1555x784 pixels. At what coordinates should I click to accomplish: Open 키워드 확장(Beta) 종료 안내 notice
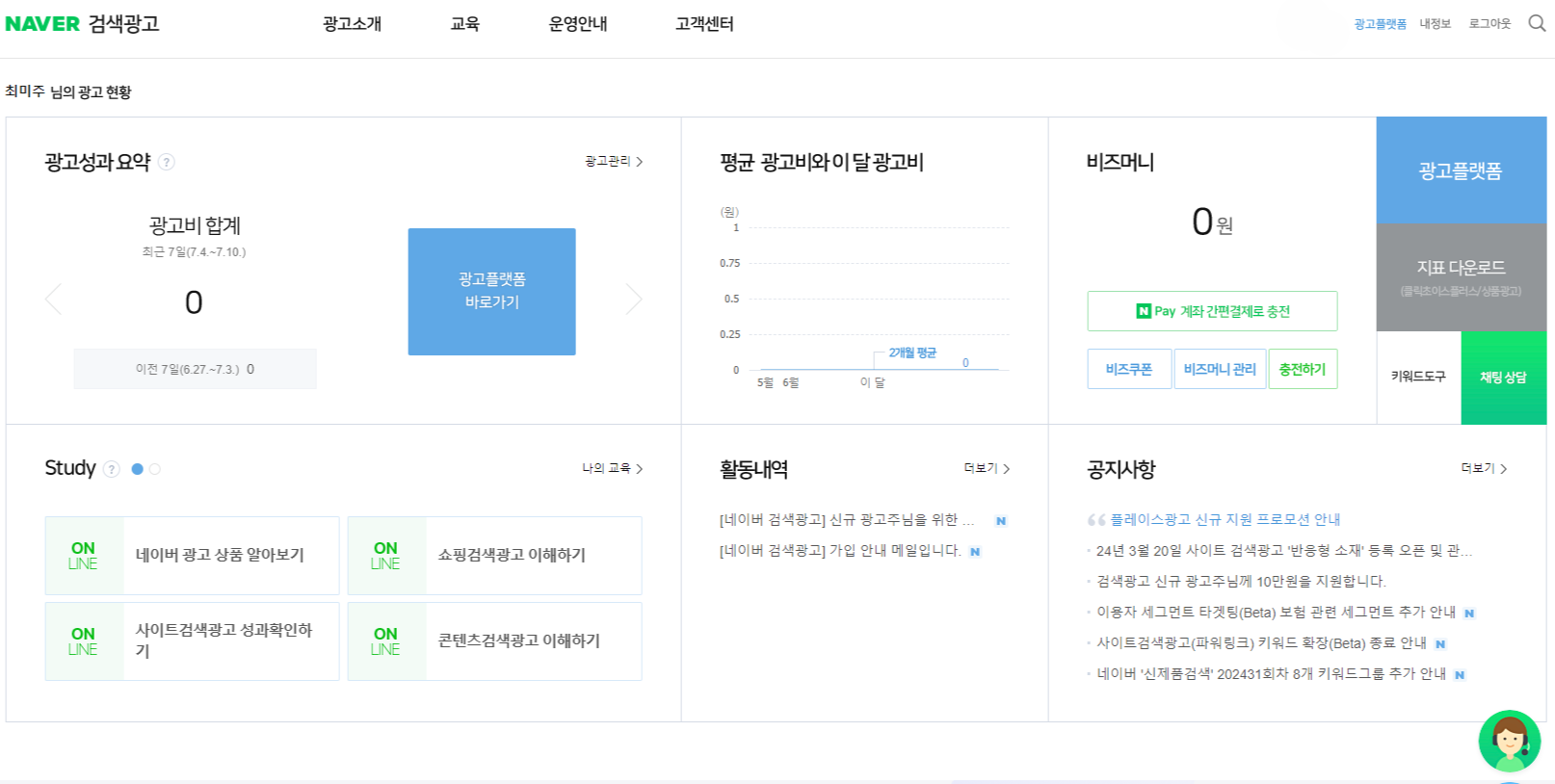(x=1261, y=643)
